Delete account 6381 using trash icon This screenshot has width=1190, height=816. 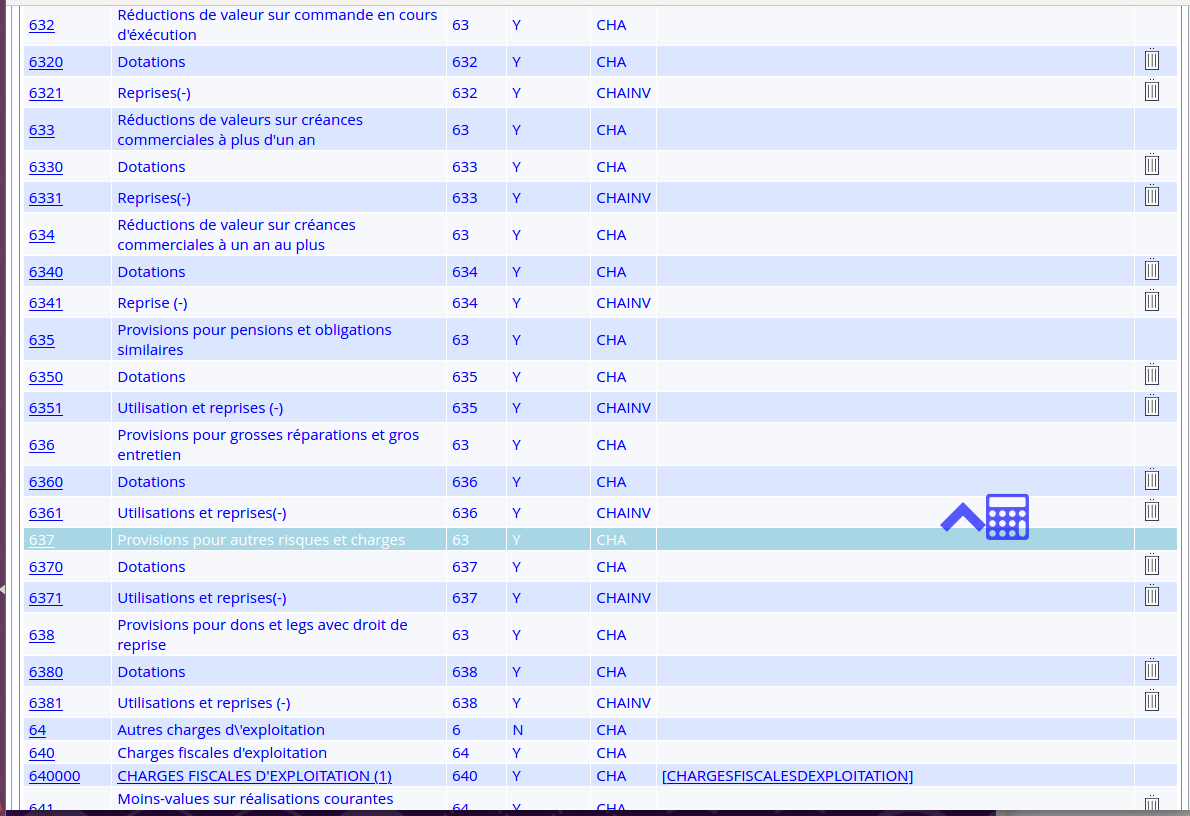(1151, 702)
